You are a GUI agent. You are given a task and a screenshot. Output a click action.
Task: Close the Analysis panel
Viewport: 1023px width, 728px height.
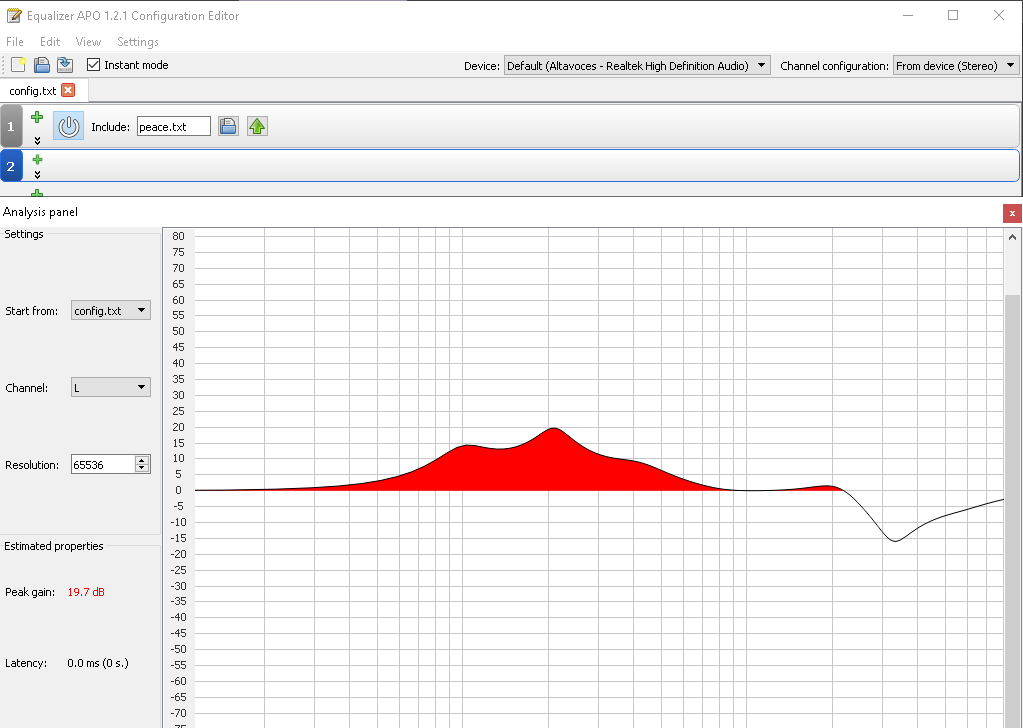pyautogui.click(x=1012, y=213)
